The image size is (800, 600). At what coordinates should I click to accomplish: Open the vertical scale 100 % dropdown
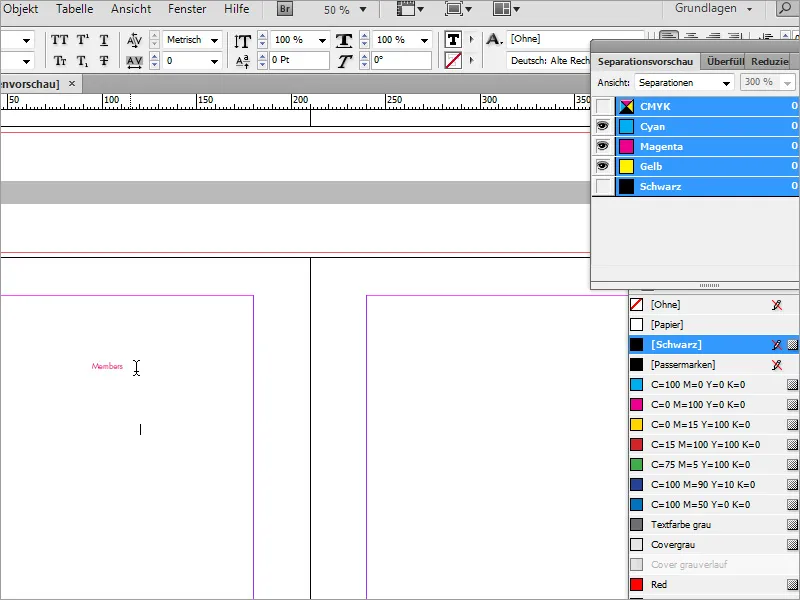pyautogui.click(x=322, y=40)
